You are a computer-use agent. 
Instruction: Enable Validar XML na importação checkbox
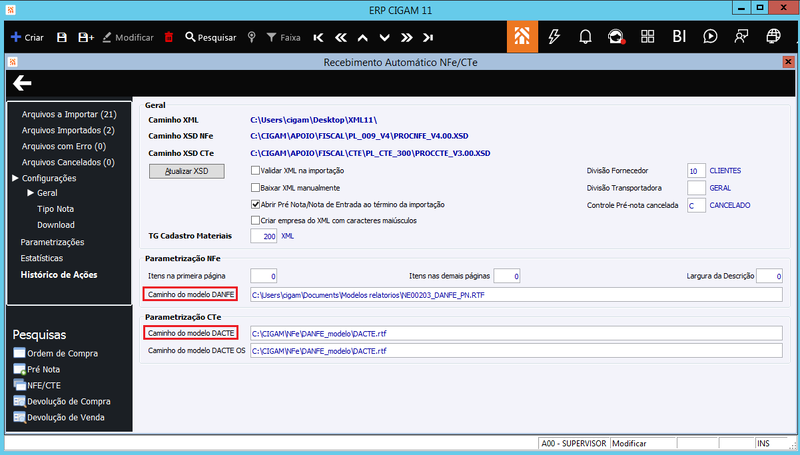click(x=255, y=170)
